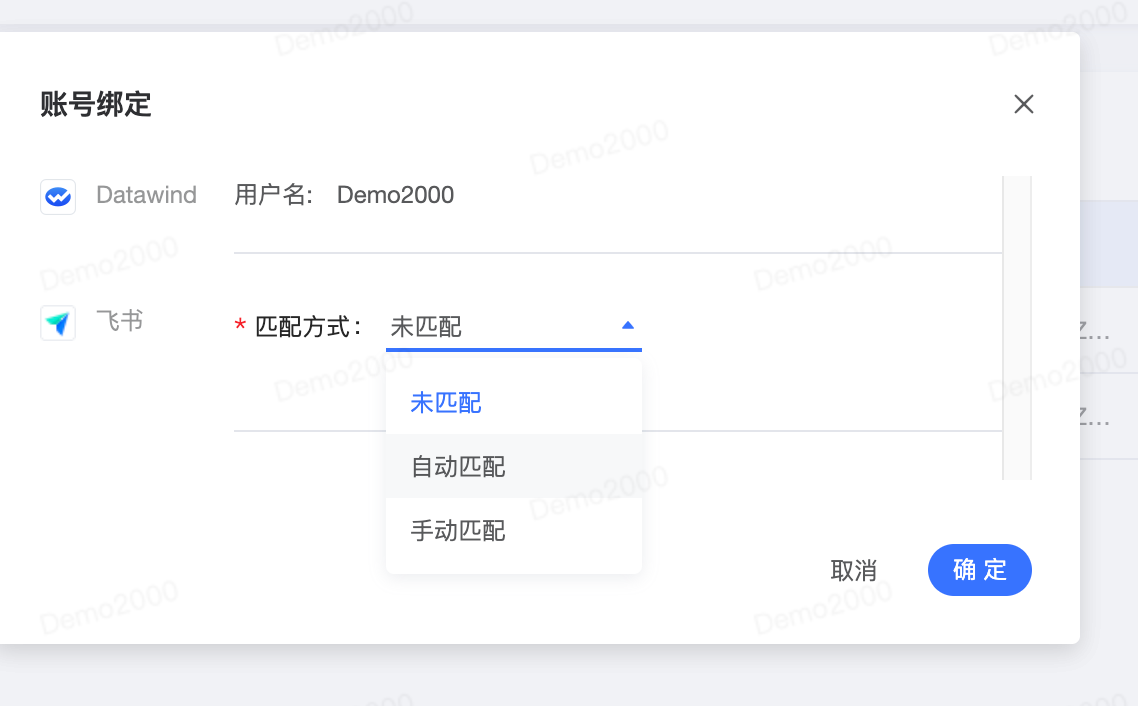Choose 自动匹配 from the dropdown list

(514, 467)
